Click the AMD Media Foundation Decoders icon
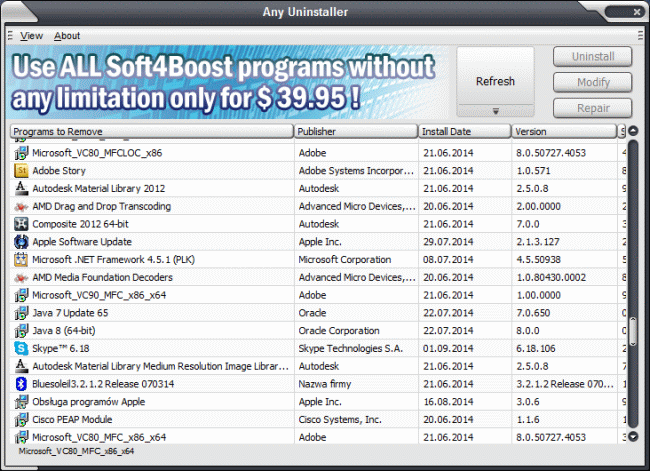The height and width of the screenshot is (471, 650). pyautogui.click(x=21, y=277)
